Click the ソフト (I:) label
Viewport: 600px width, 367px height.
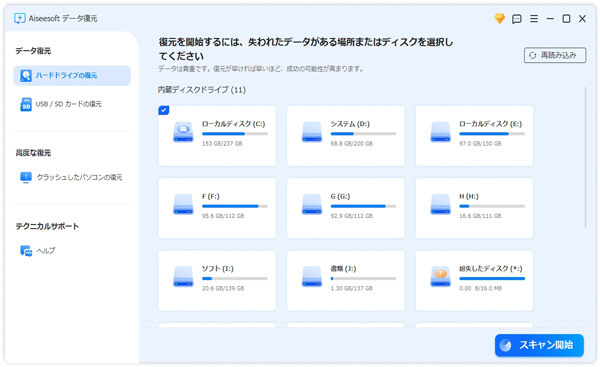[x=218, y=269]
